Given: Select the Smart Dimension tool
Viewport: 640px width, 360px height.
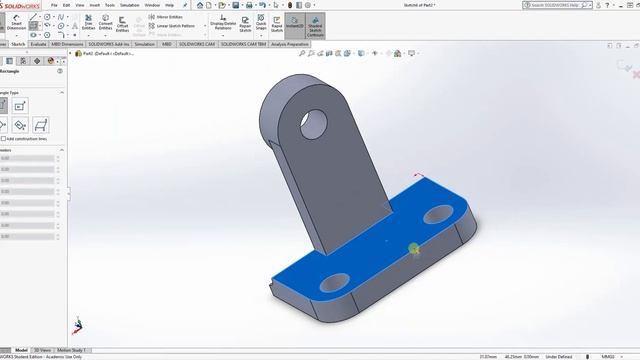Looking at the screenshot, I should tap(16, 22).
